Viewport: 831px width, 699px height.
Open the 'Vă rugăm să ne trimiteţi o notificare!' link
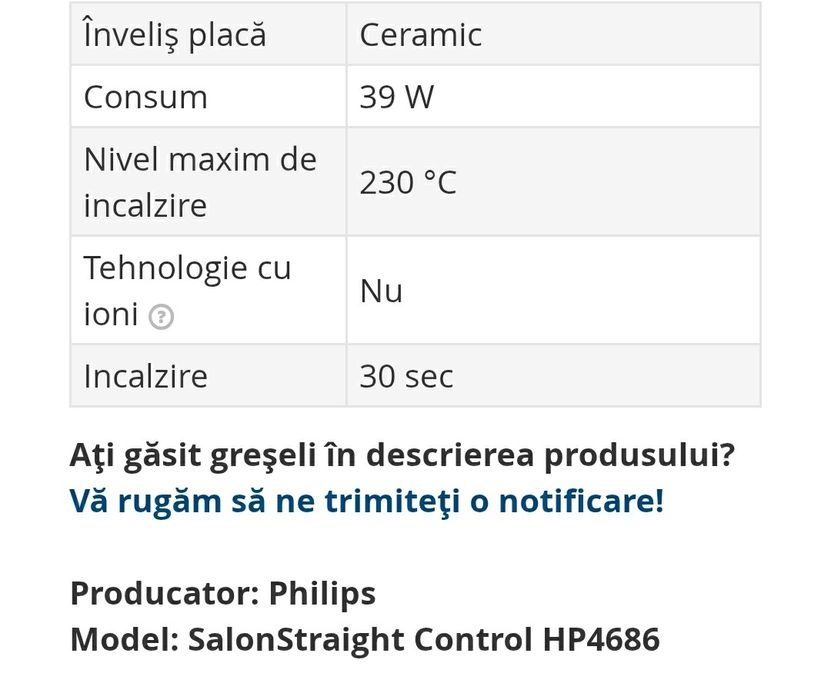366,500
